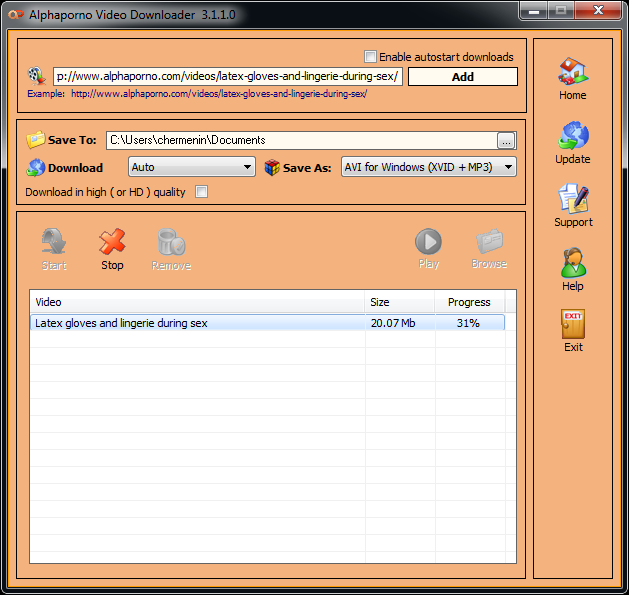Click the film reel icon beside URL field
This screenshot has width=629, height=595.
[x=37, y=75]
